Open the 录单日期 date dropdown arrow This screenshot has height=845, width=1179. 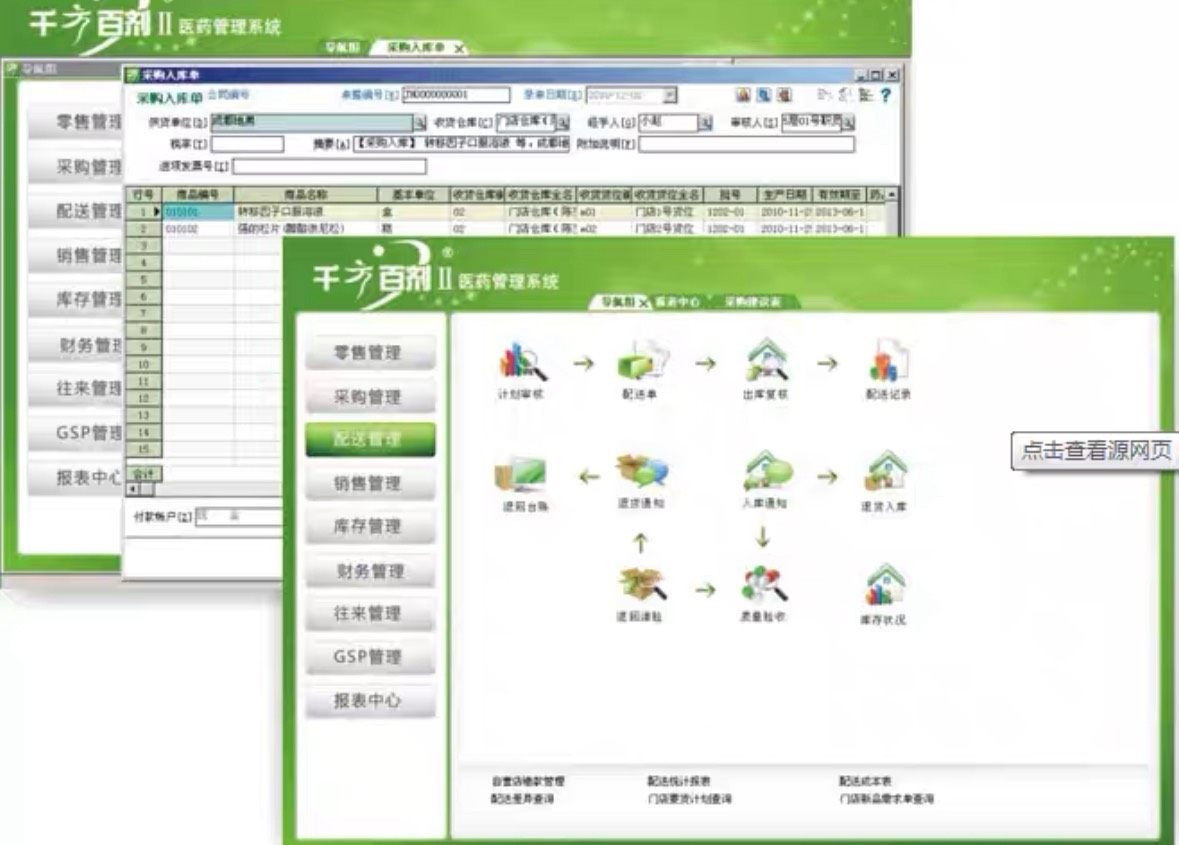click(x=669, y=95)
